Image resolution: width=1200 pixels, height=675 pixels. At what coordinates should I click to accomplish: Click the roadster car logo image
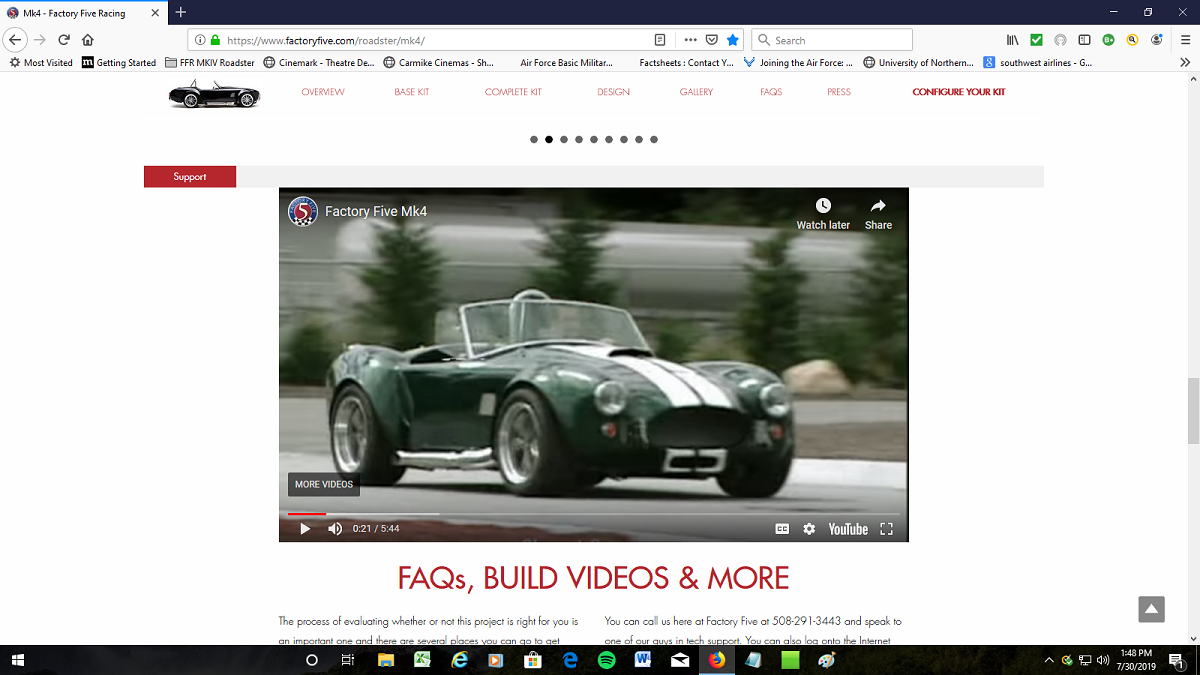point(214,94)
